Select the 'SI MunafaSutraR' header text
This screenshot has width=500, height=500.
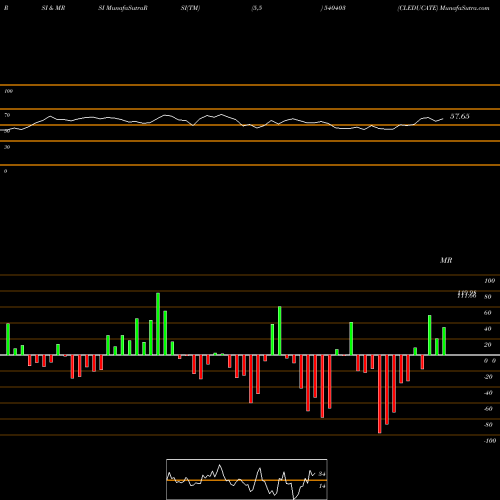pyautogui.click(x=123, y=8)
